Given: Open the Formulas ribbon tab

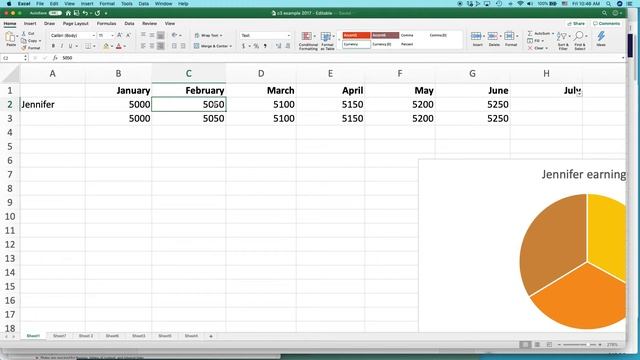Looking at the screenshot, I should pyautogui.click(x=107, y=24).
